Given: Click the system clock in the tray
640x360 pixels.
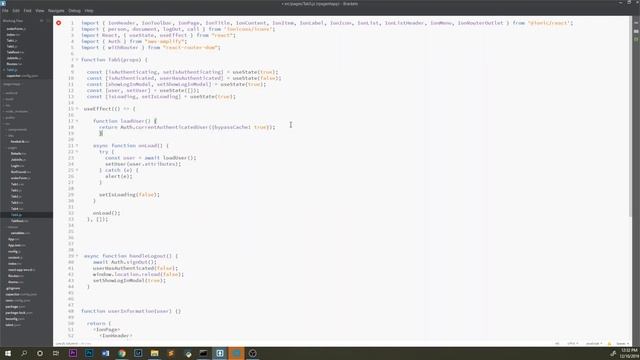Looking at the screenshot, I should [629, 353].
